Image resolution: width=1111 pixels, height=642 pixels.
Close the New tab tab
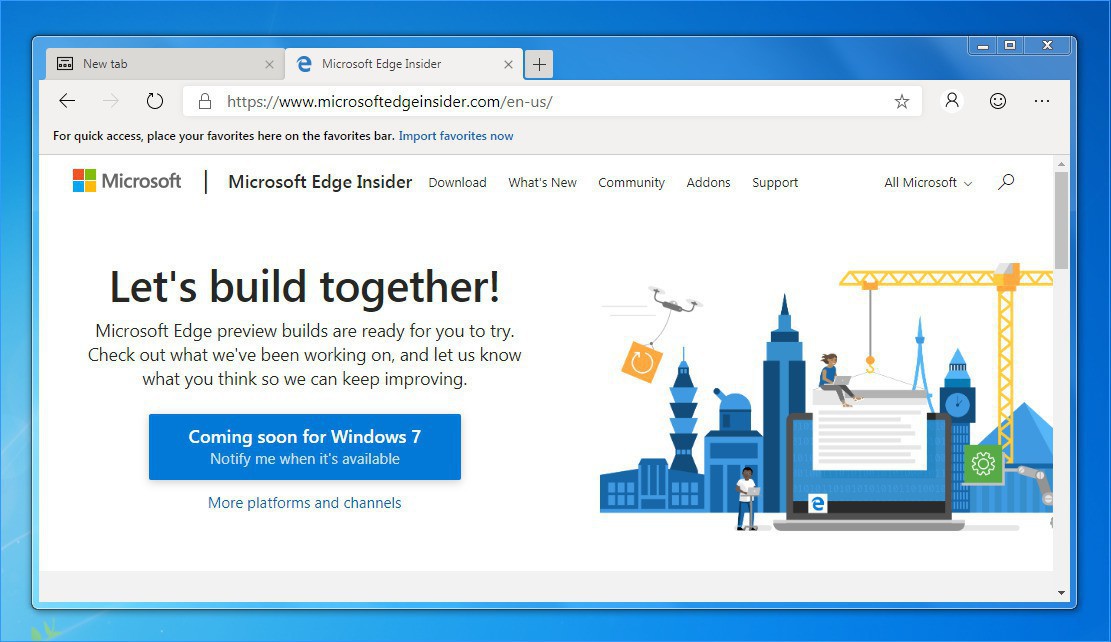point(269,64)
